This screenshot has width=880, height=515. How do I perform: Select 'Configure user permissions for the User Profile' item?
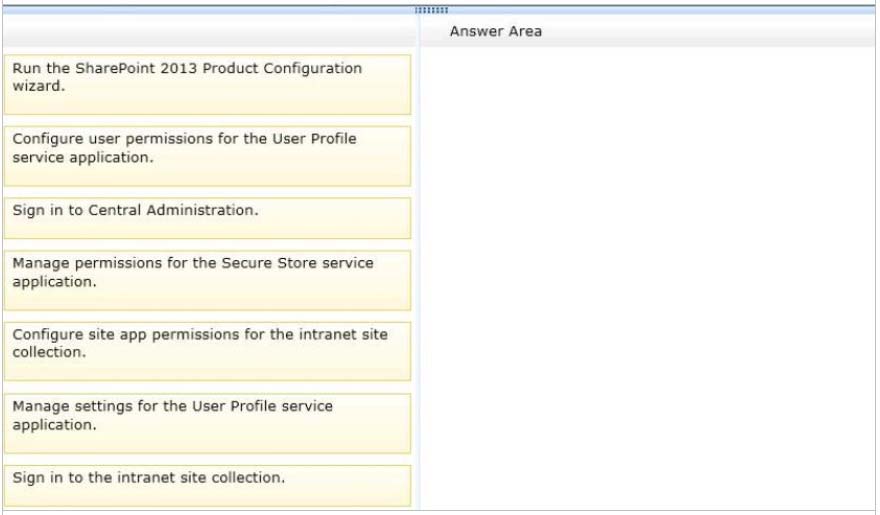(x=207, y=156)
